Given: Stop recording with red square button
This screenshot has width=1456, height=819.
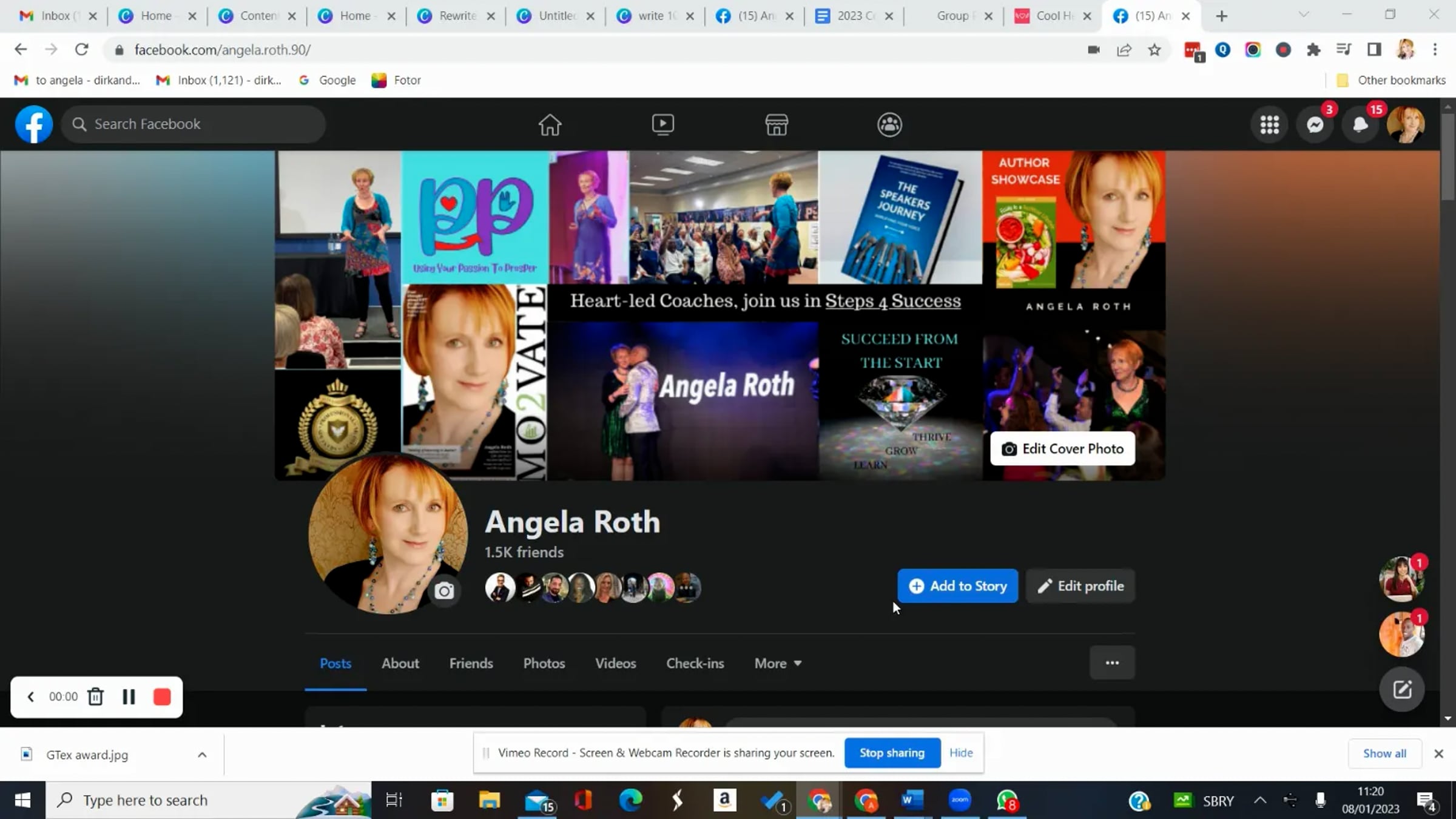Looking at the screenshot, I should pyautogui.click(x=162, y=696).
